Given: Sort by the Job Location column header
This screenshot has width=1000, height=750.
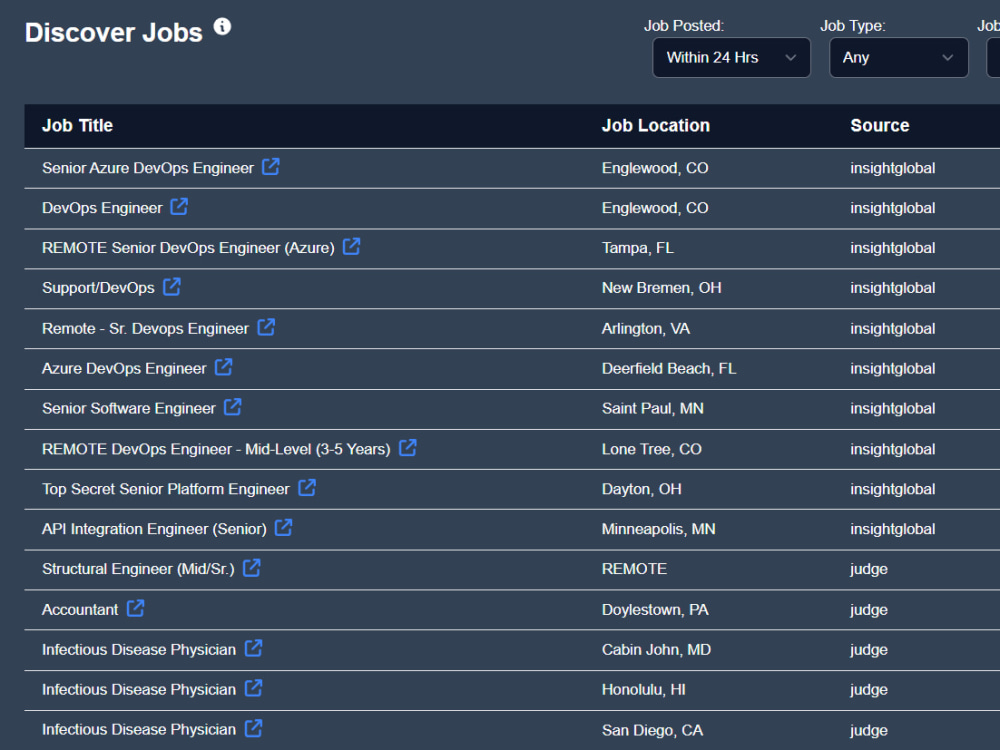Looking at the screenshot, I should [x=656, y=126].
